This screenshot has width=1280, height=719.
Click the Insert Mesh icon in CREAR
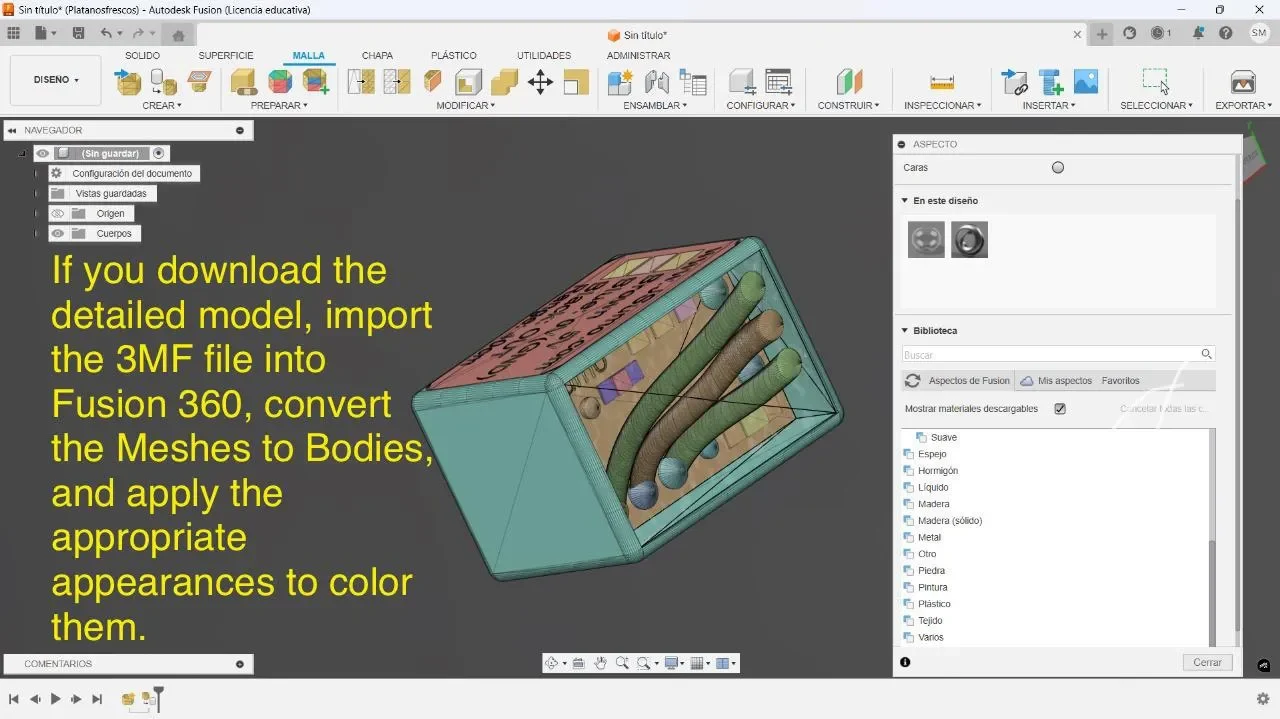128,82
